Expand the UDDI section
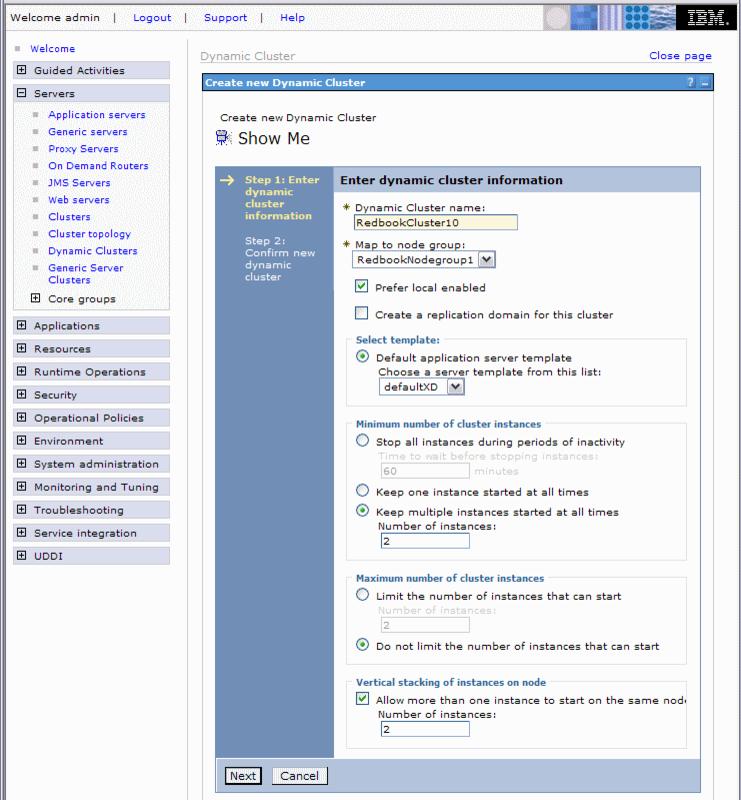Image resolution: width=741 pixels, height=800 pixels. pyautogui.click(x=21, y=556)
